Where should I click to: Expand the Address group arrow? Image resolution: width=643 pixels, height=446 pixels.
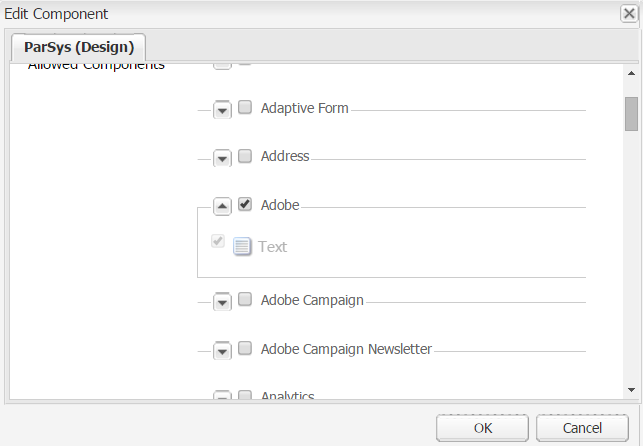click(x=222, y=158)
